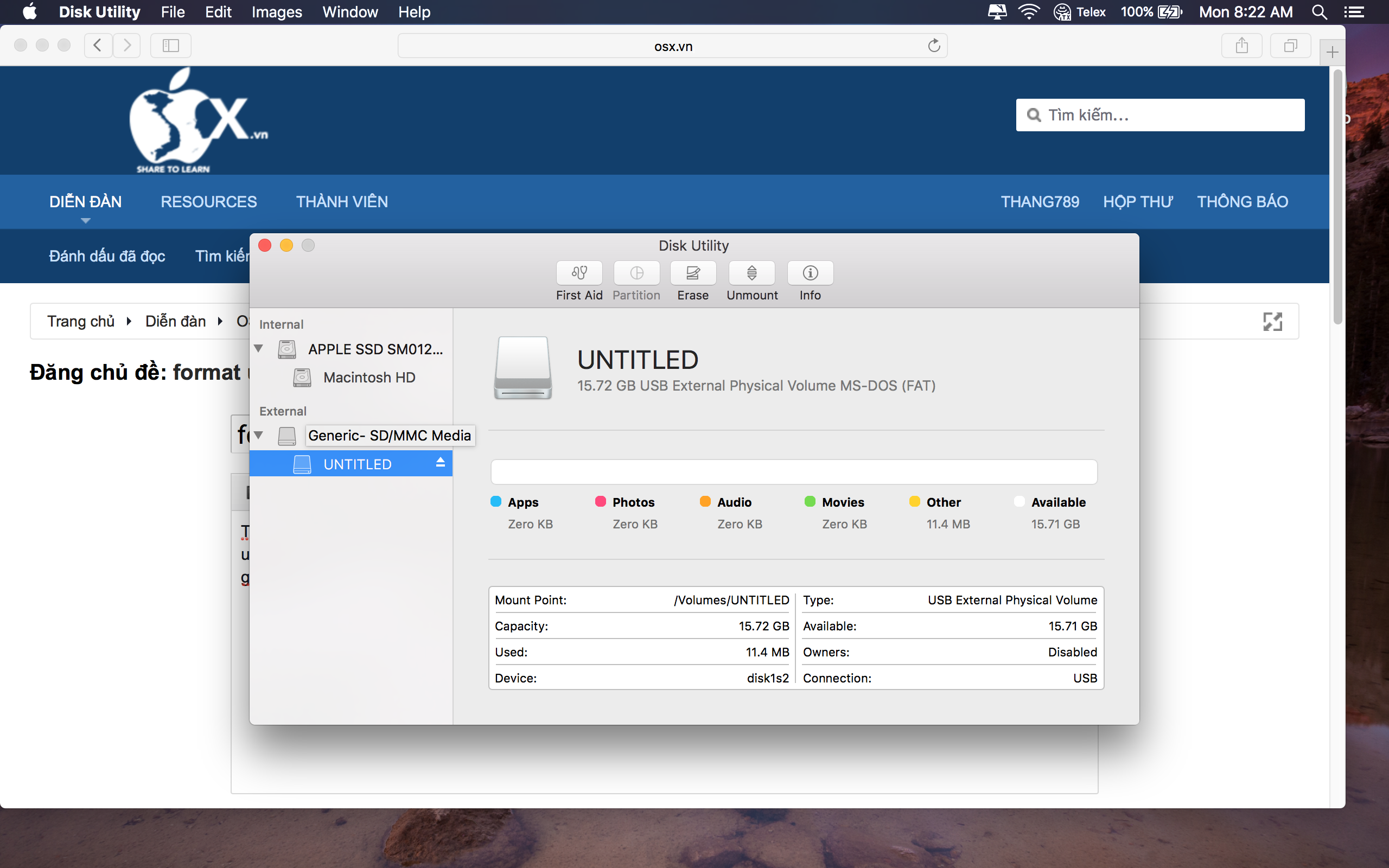This screenshot has width=1389, height=868.
Task: Eject the UNTITLED volume using eject icon
Action: [440, 463]
